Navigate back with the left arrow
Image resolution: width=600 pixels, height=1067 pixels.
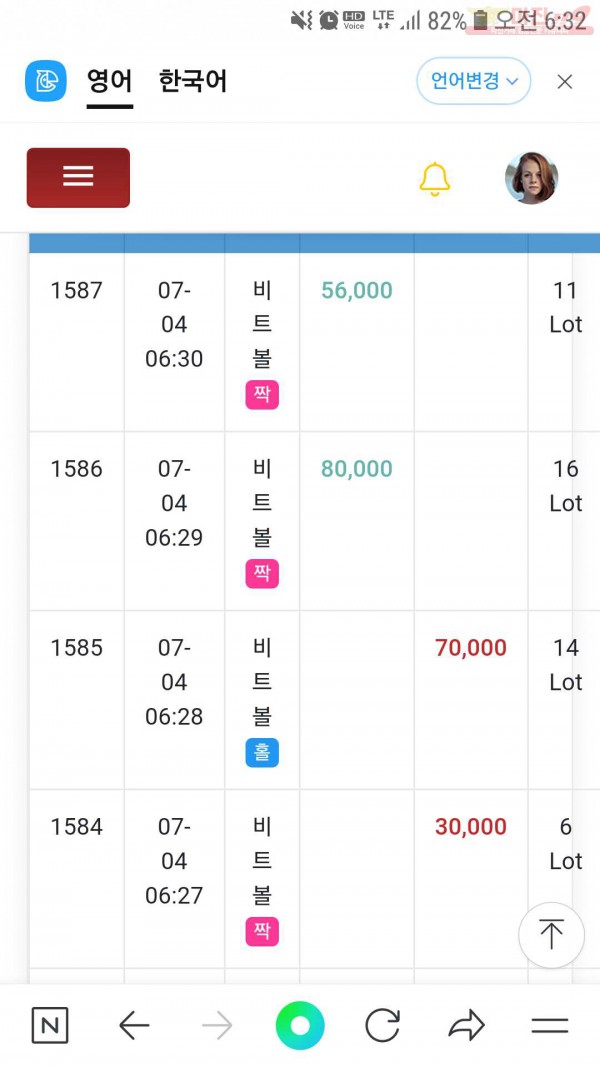coord(134,1025)
